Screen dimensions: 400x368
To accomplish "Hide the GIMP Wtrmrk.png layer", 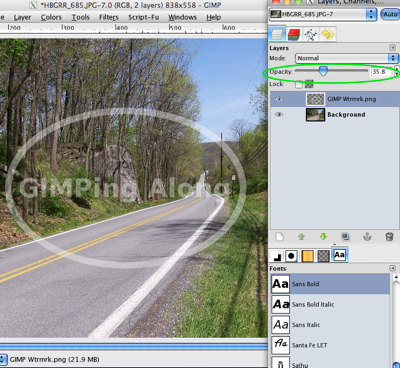I will [279, 99].
